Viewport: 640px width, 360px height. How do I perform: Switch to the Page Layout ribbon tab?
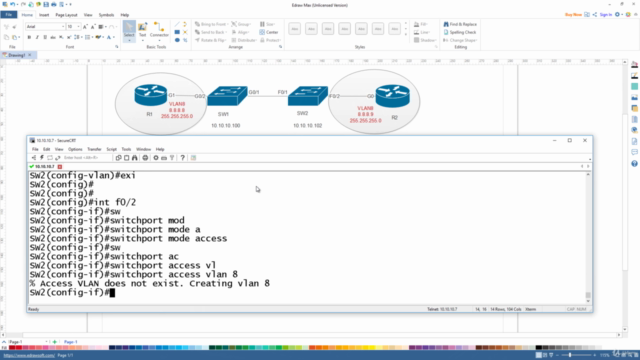point(66,15)
